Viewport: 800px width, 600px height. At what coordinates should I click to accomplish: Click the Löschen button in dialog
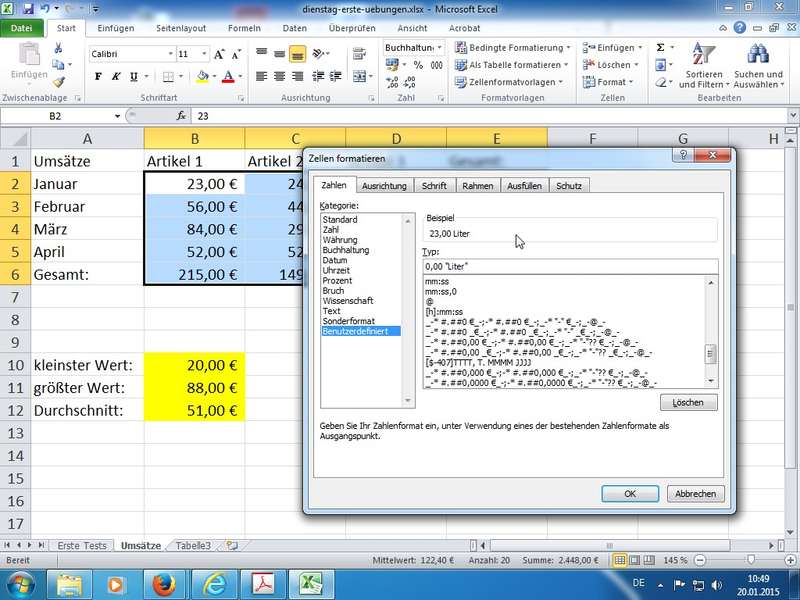coord(688,403)
